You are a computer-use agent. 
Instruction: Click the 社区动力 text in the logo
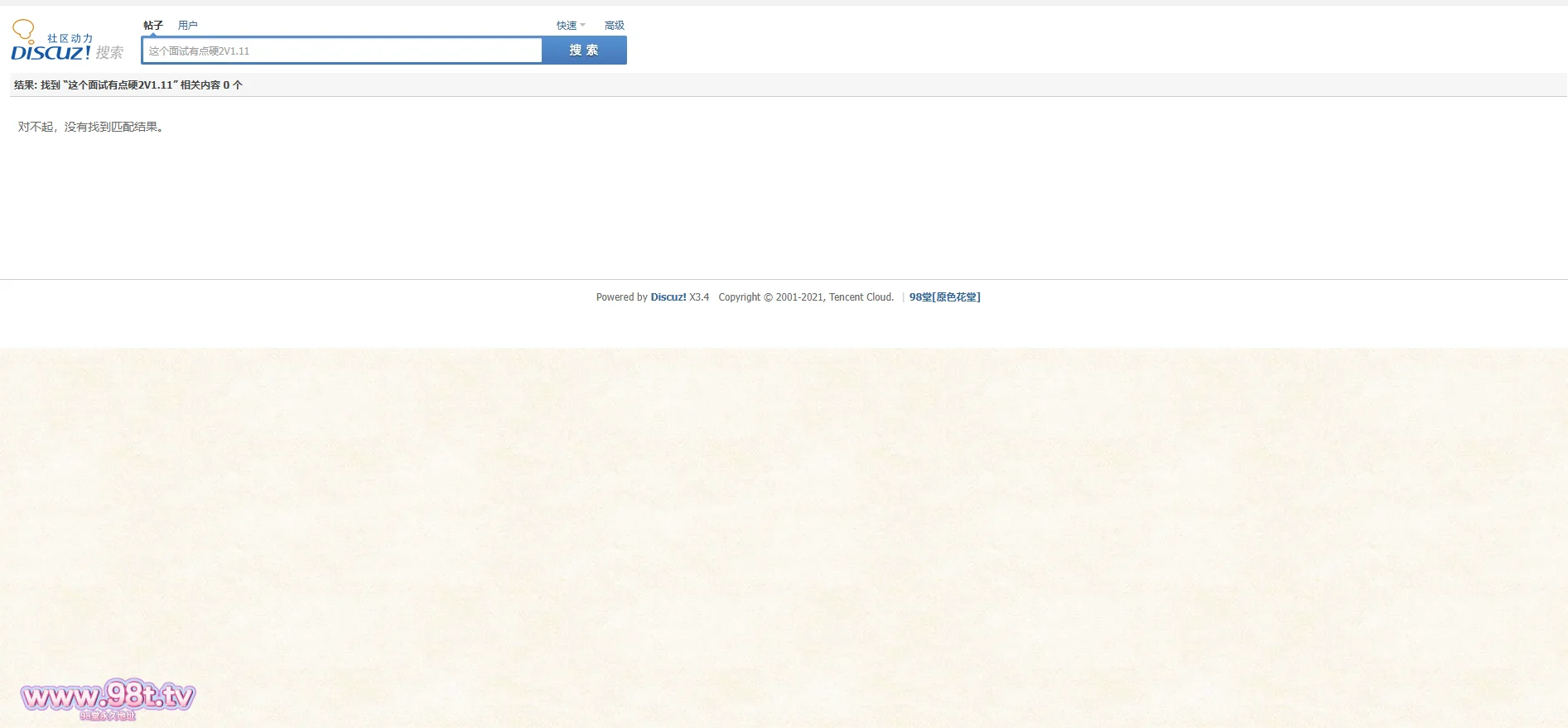pos(70,38)
